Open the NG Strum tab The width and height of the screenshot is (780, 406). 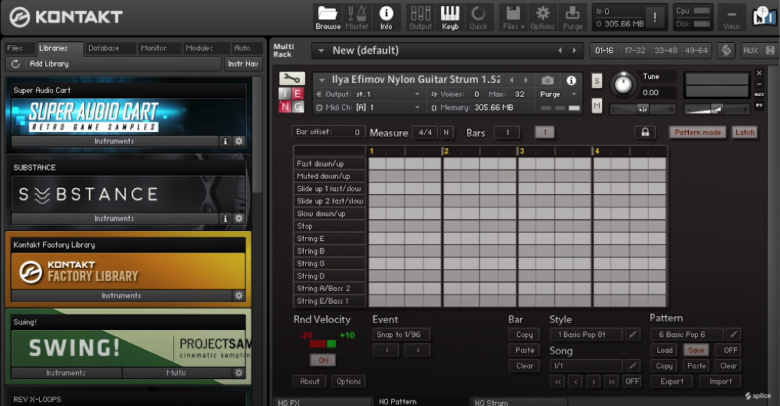[517, 402]
